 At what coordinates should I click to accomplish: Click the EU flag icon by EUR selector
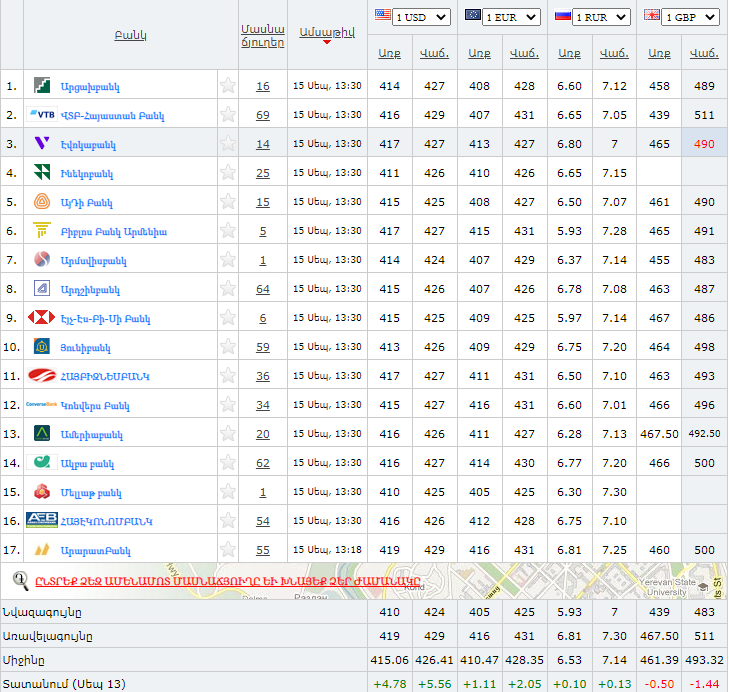pyautogui.click(x=473, y=14)
